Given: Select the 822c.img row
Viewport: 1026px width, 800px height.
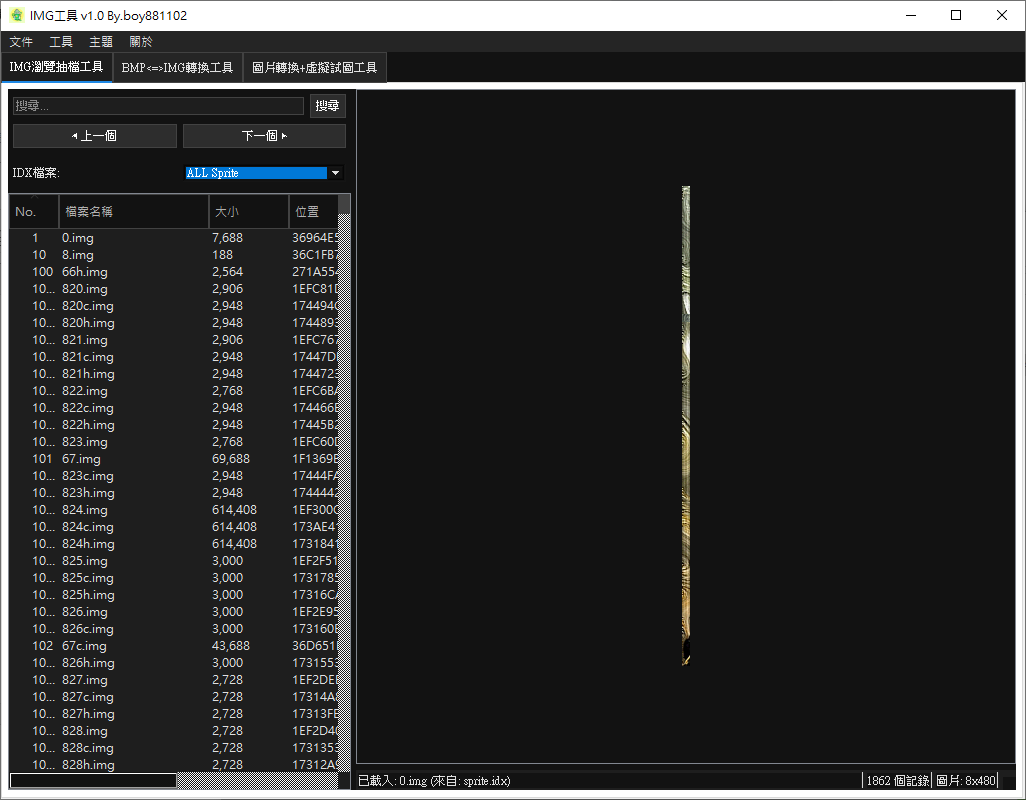Looking at the screenshot, I should (175, 408).
